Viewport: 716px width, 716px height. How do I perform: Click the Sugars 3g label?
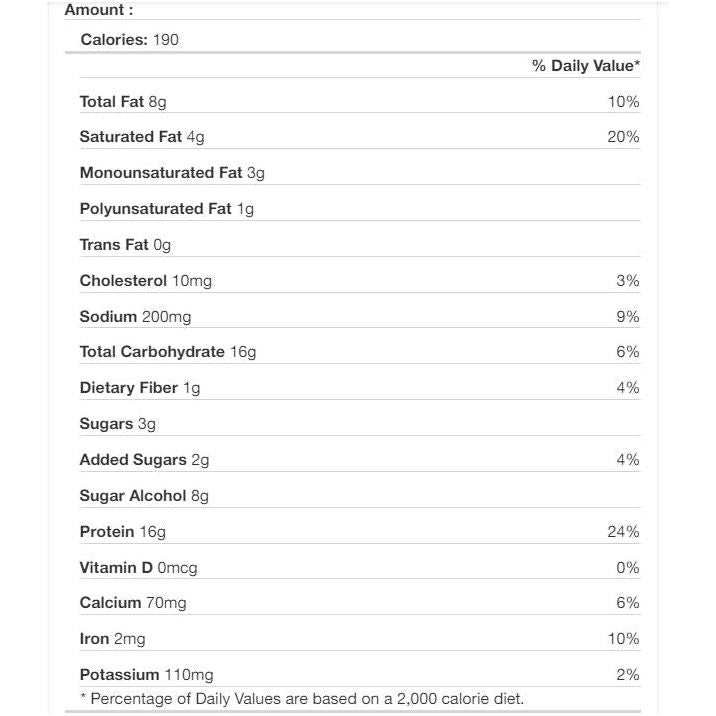(118, 424)
